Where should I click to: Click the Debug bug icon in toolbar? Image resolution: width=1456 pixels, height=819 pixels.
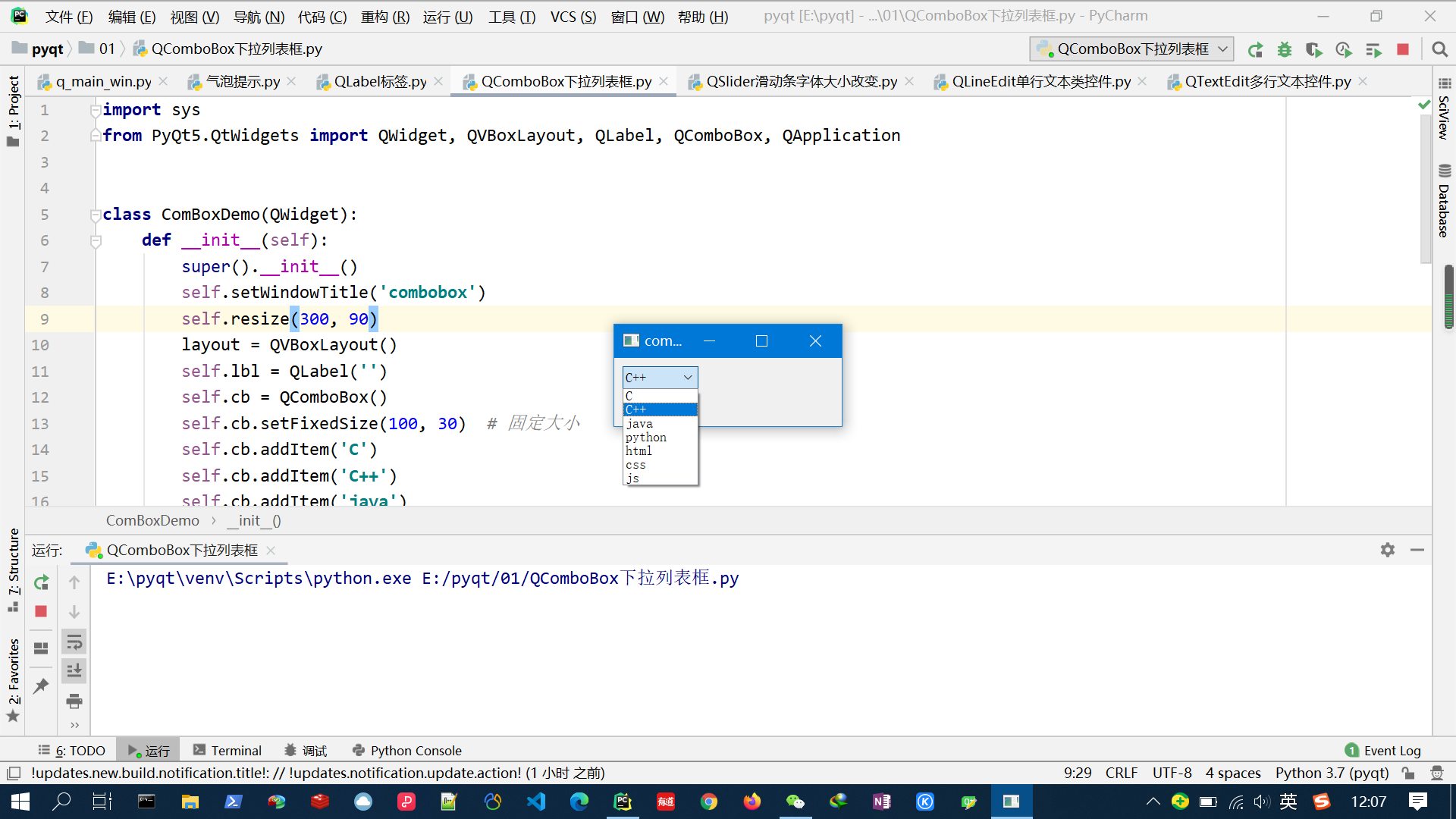pos(1284,50)
